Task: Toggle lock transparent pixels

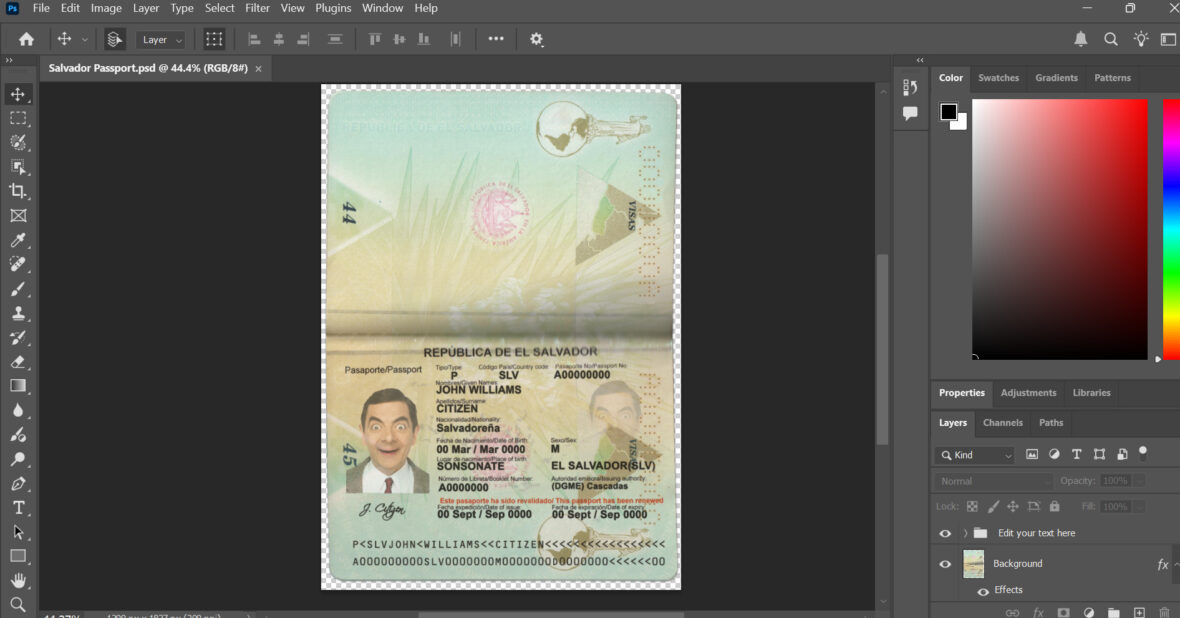Action: 972,507
